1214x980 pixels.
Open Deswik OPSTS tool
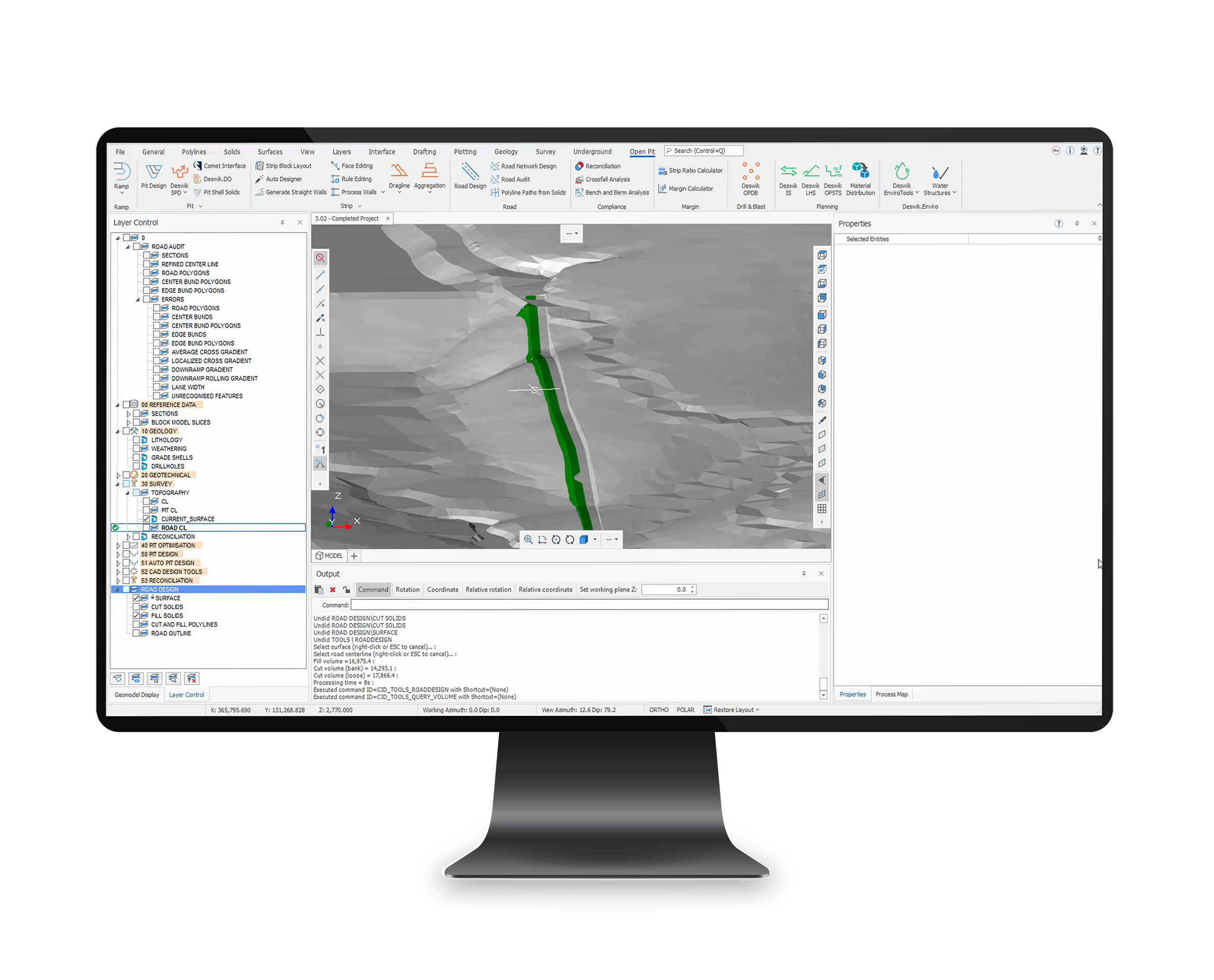point(833,180)
